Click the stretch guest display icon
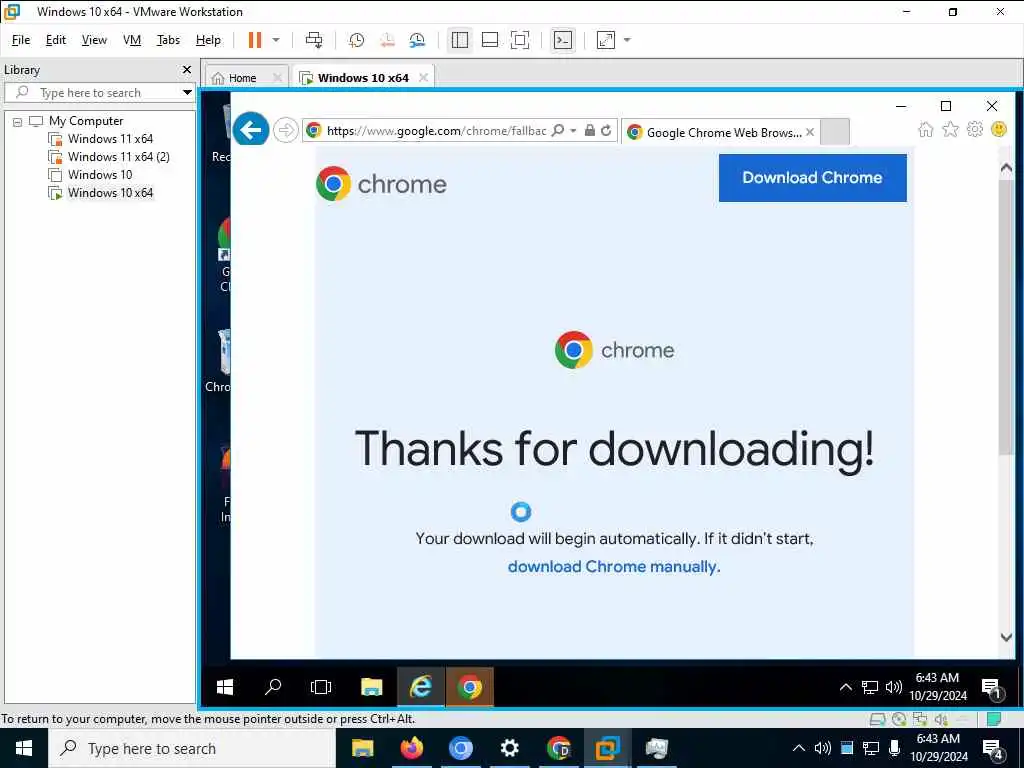Screen dimensions: 1024x768 [606, 40]
